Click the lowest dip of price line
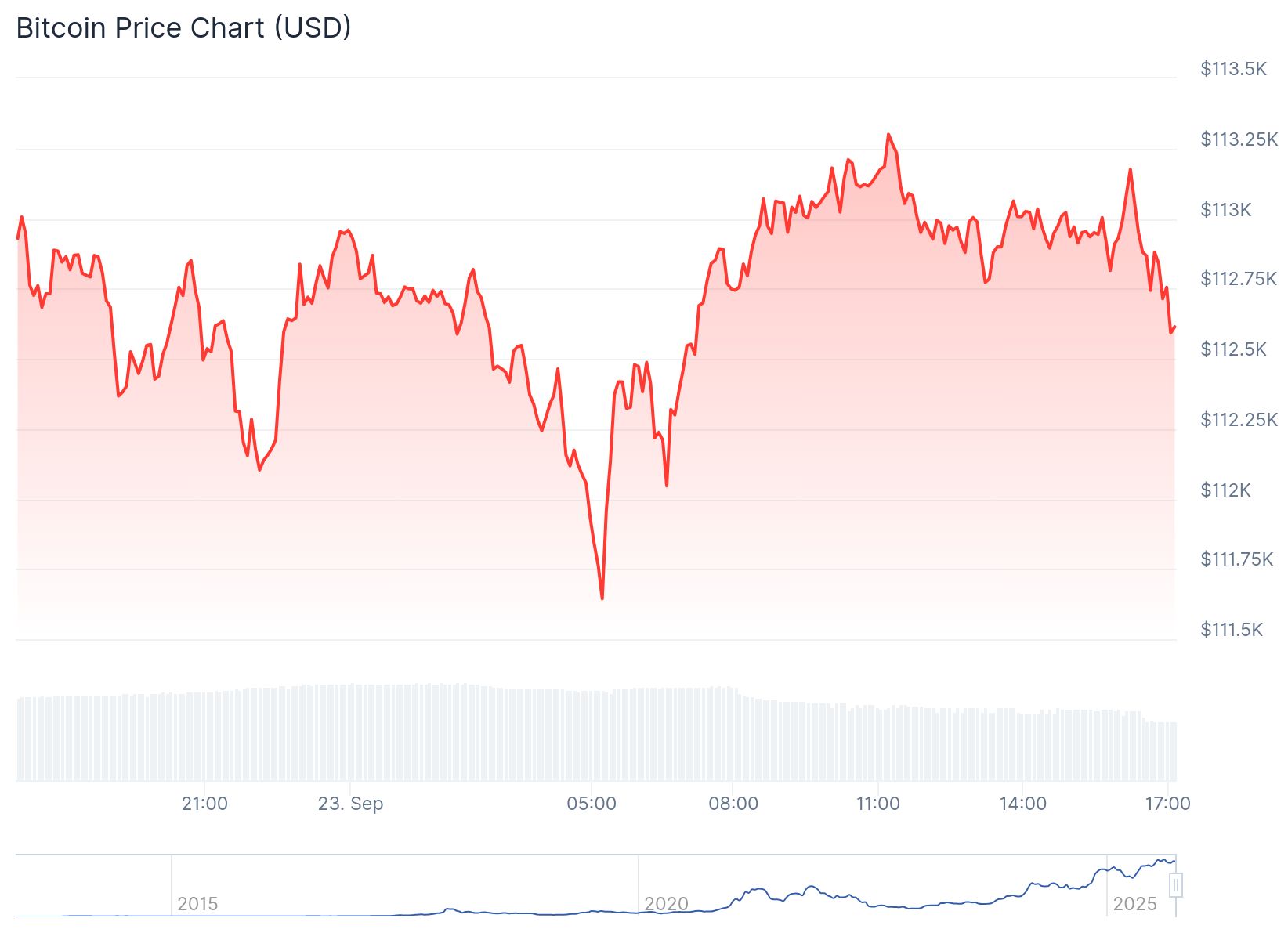Viewport: 1288px width, 940px height. (x=602, y=598)
